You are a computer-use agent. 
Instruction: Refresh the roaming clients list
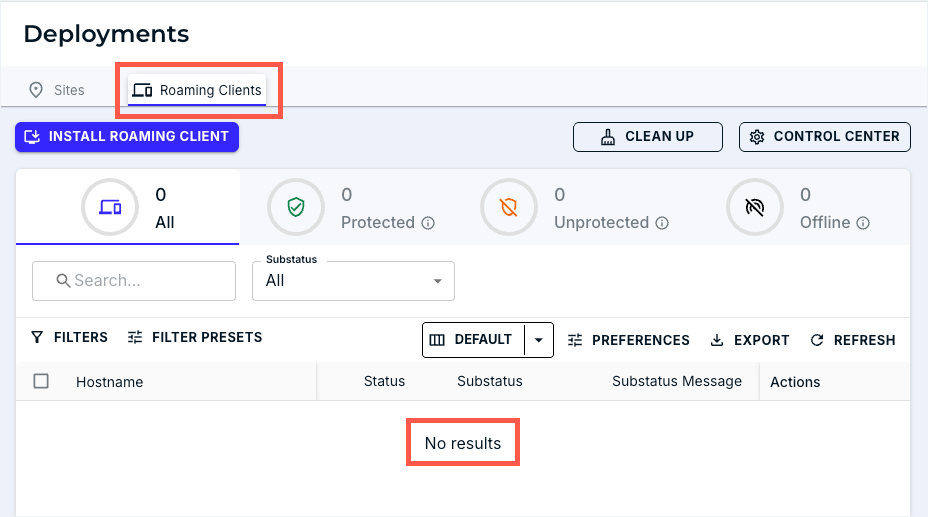pos(852,340)
